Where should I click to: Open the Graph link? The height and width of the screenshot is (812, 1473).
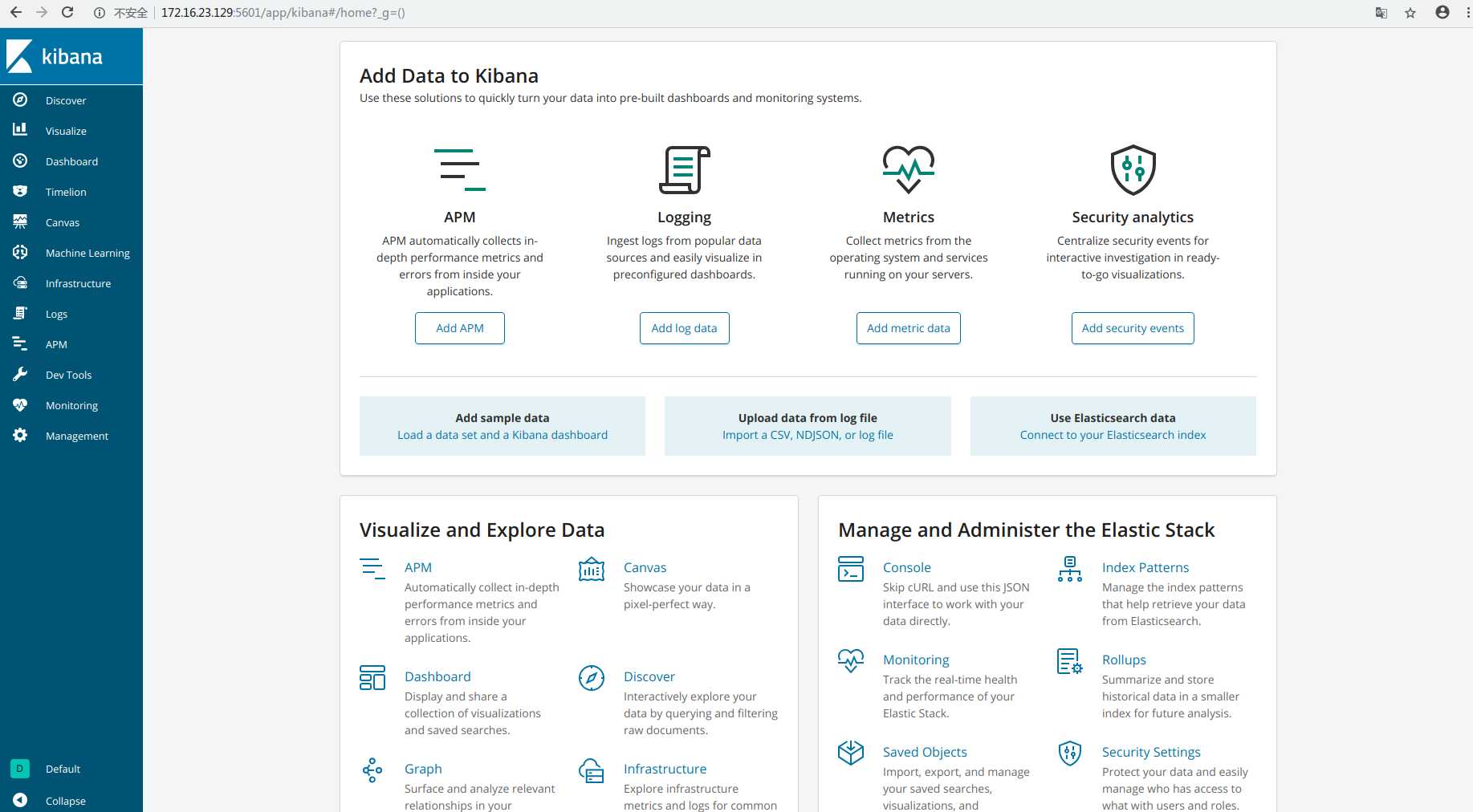pos(423,769)
